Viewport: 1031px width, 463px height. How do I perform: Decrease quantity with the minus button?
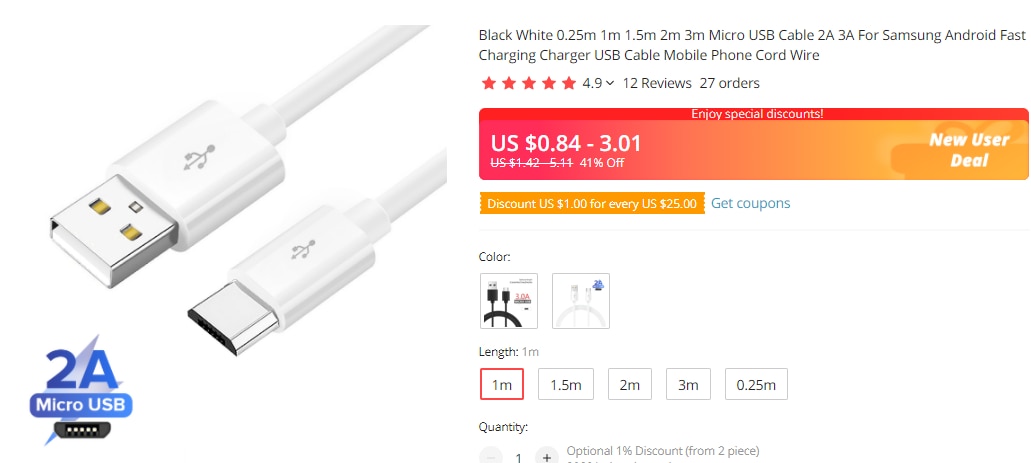491,457
